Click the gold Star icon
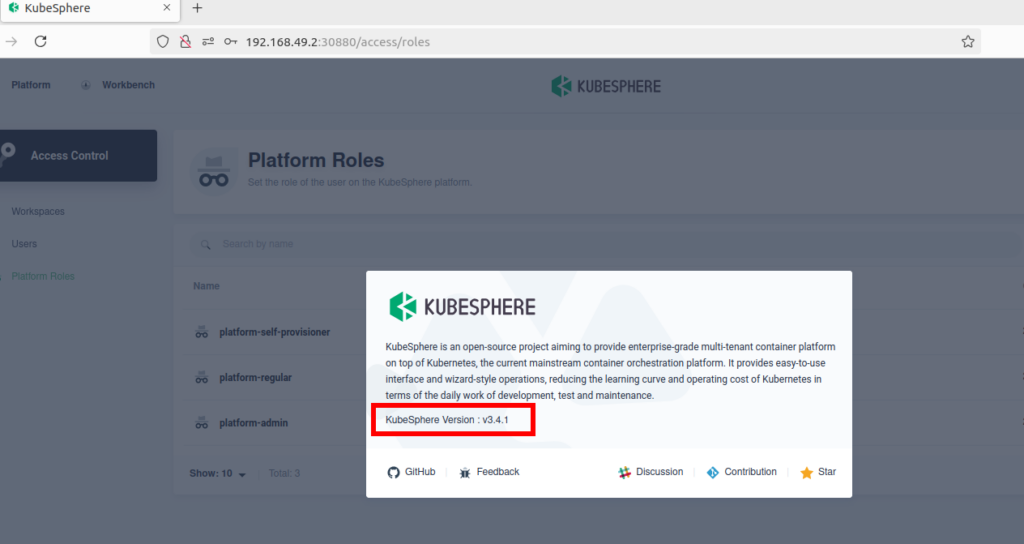The height and width of the screenshot is (544, 1024). coord(807,472)
